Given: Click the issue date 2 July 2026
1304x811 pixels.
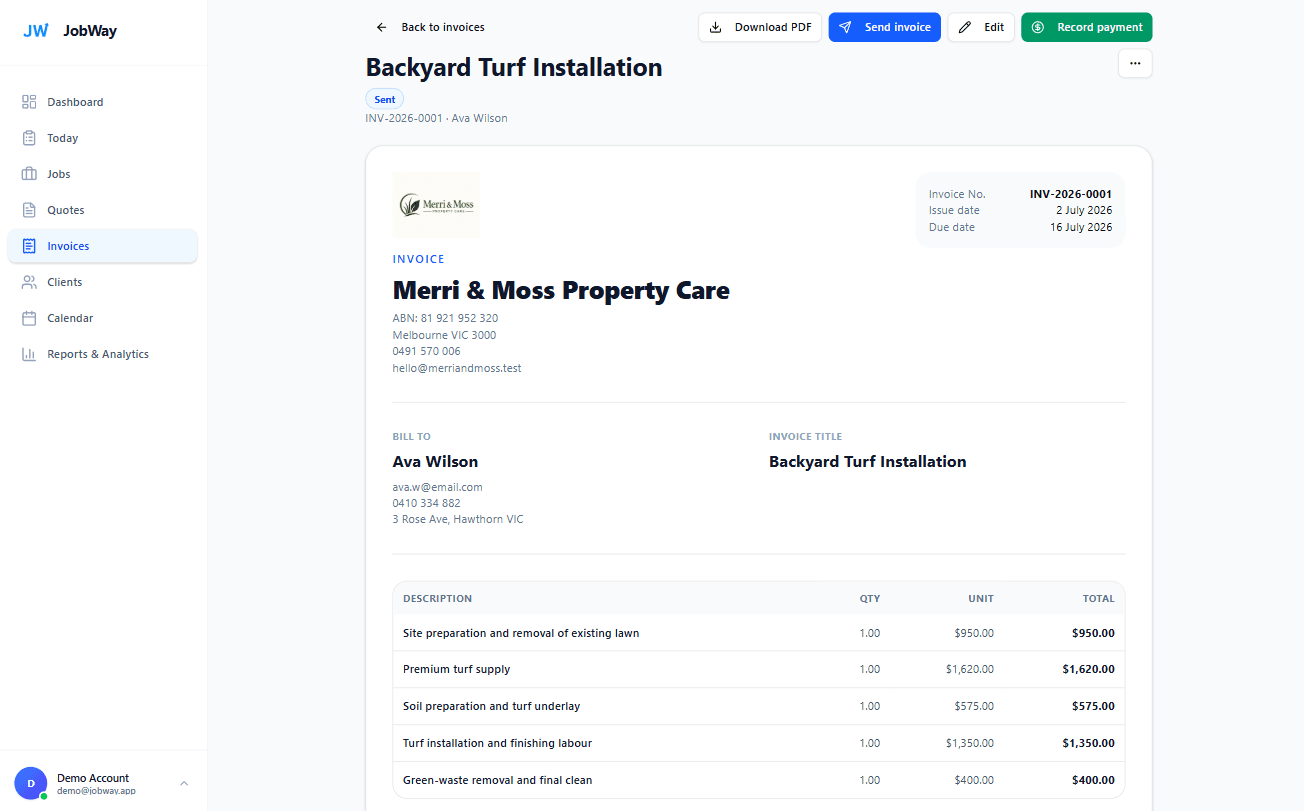Looking at the screenshot, I should pyautogui.click(x=1084, y=210).
